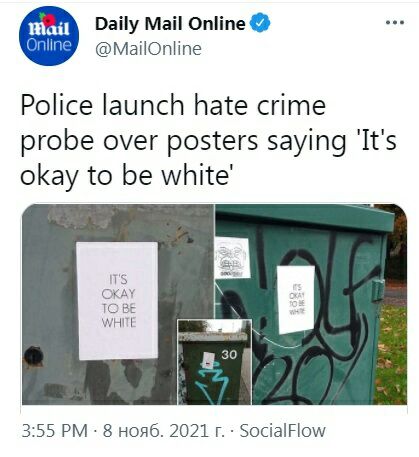Open the @MailOnline handle link
419x457 pixels.
148,49
